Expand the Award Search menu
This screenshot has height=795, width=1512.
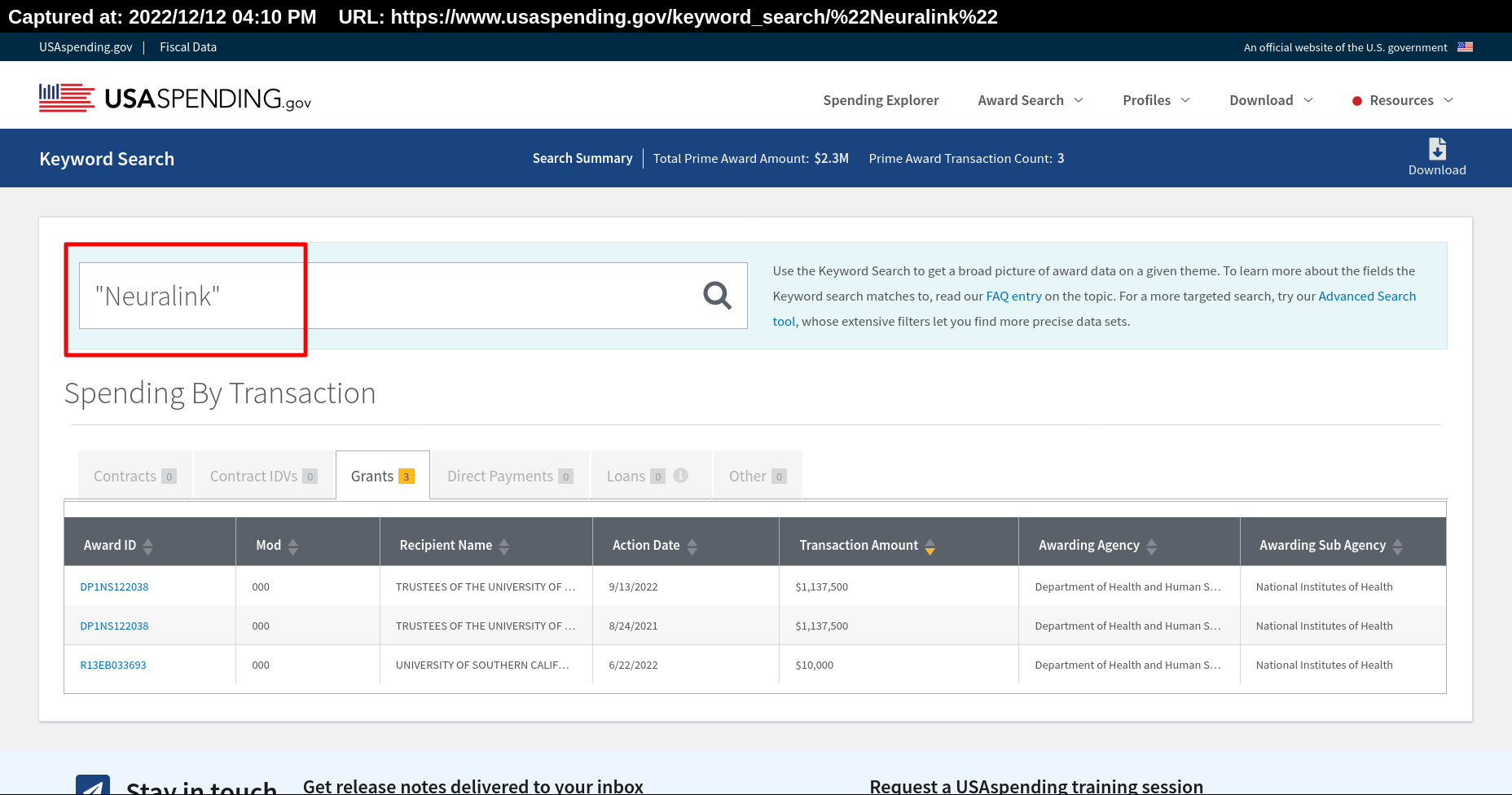point(1031,100)
